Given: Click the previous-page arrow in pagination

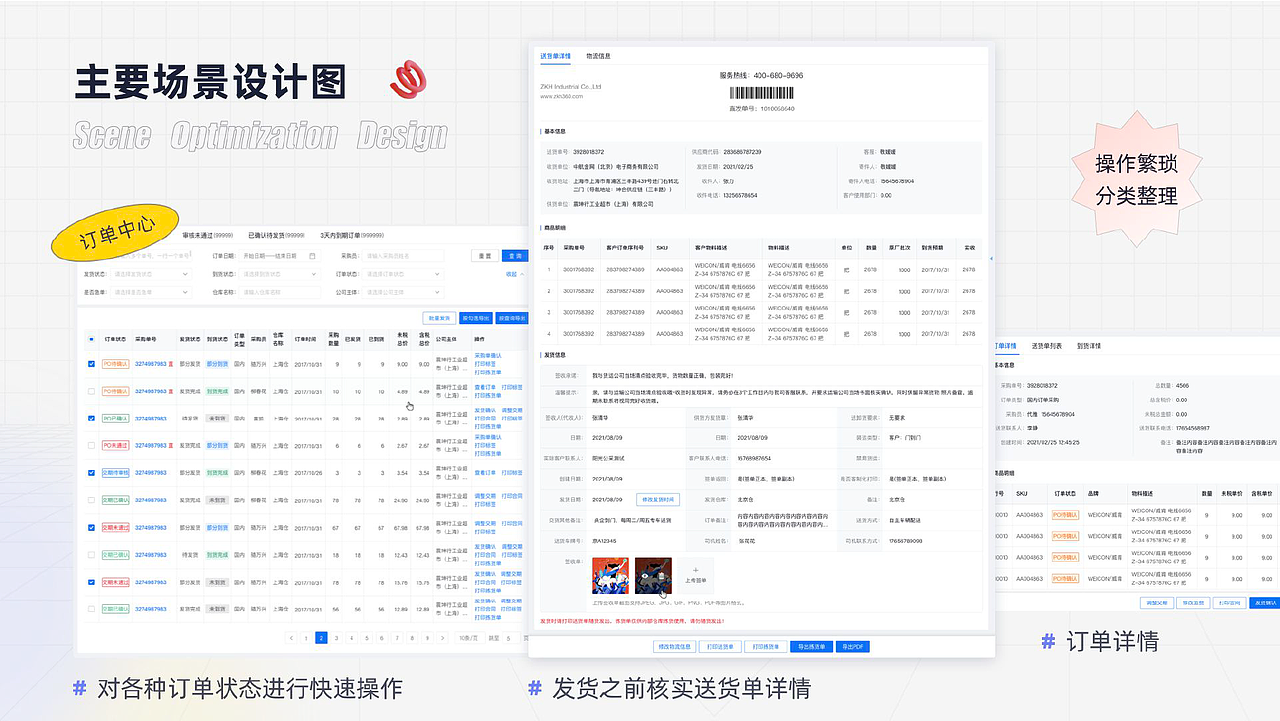Looking at the screenshot, I should click(291, 637).
